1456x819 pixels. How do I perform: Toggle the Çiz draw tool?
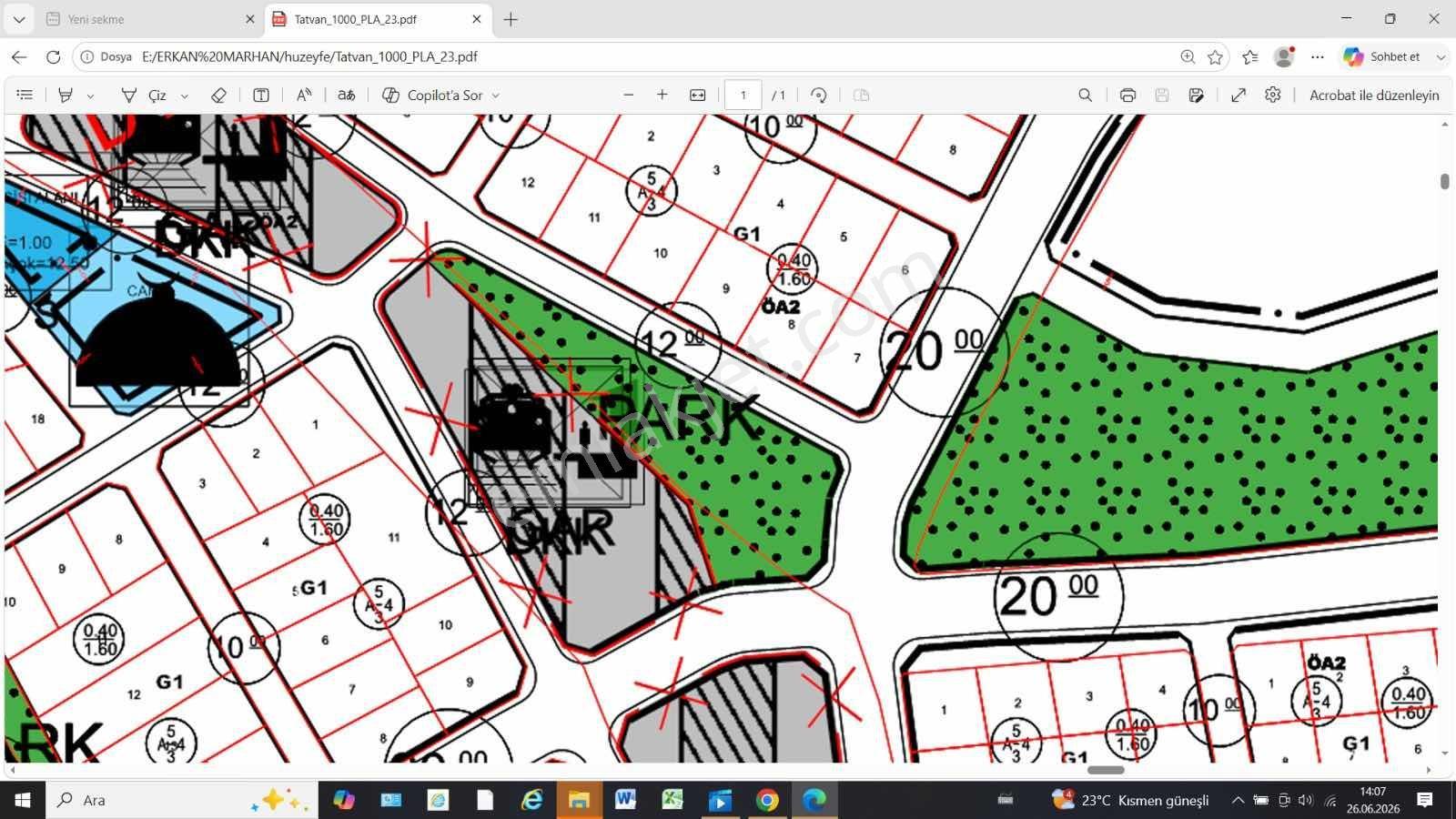(145, 95)
